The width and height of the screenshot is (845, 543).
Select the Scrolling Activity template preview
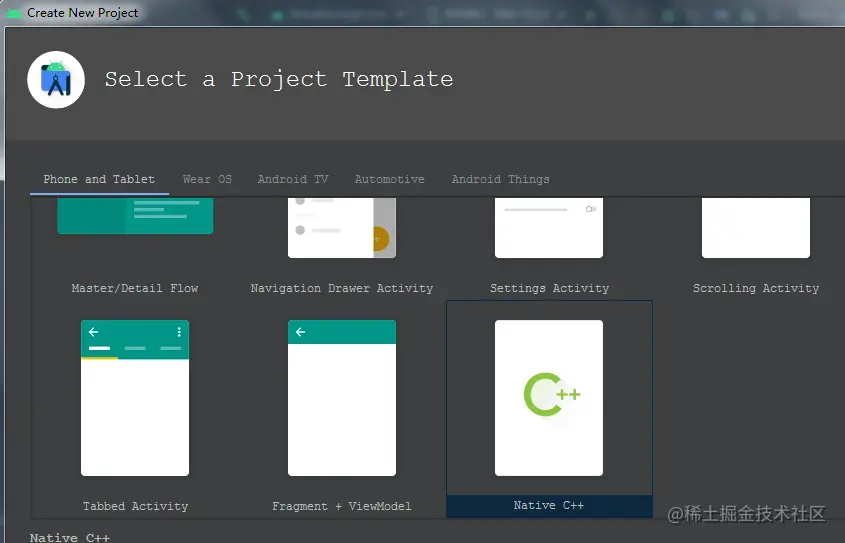[756, 227]
